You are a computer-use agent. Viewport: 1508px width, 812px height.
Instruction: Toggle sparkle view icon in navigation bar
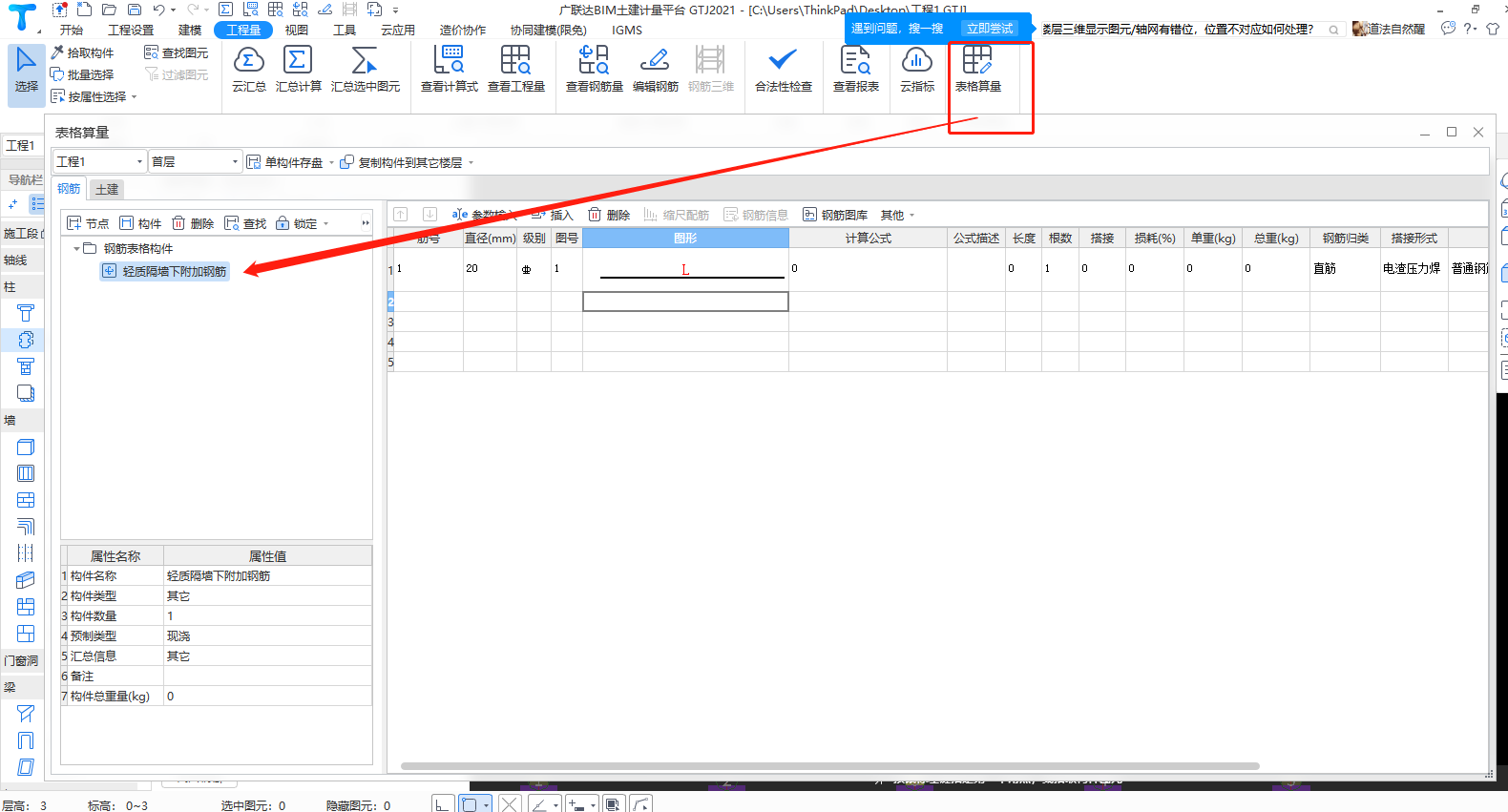tap(13, 203)
